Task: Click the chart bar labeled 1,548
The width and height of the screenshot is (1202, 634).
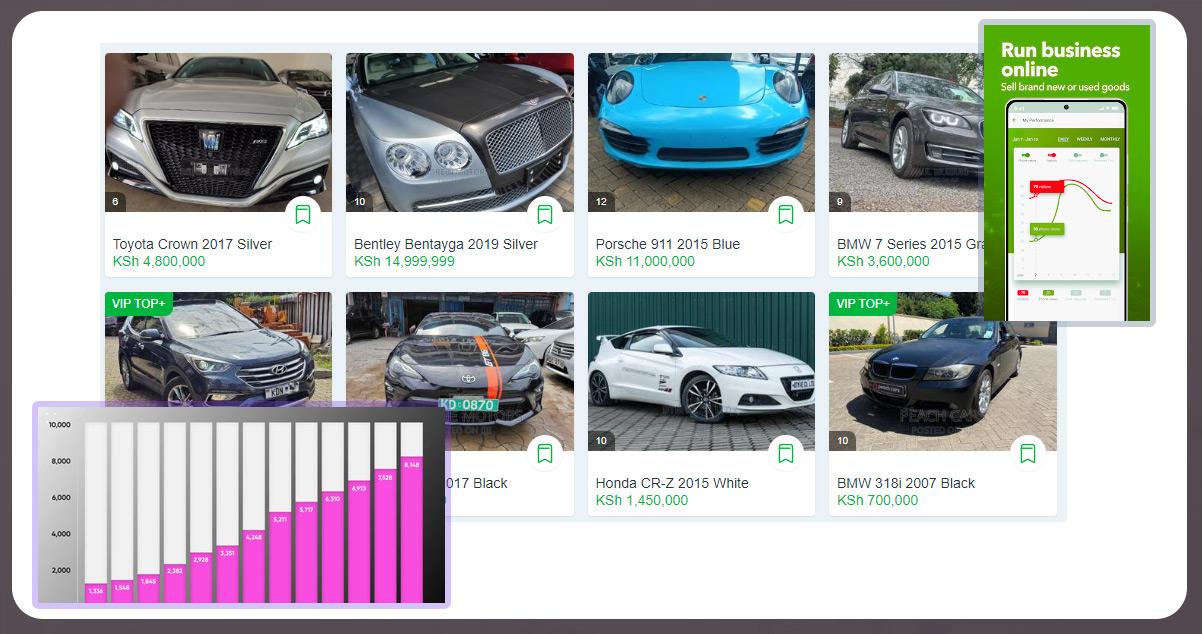Action: point(122,590)
